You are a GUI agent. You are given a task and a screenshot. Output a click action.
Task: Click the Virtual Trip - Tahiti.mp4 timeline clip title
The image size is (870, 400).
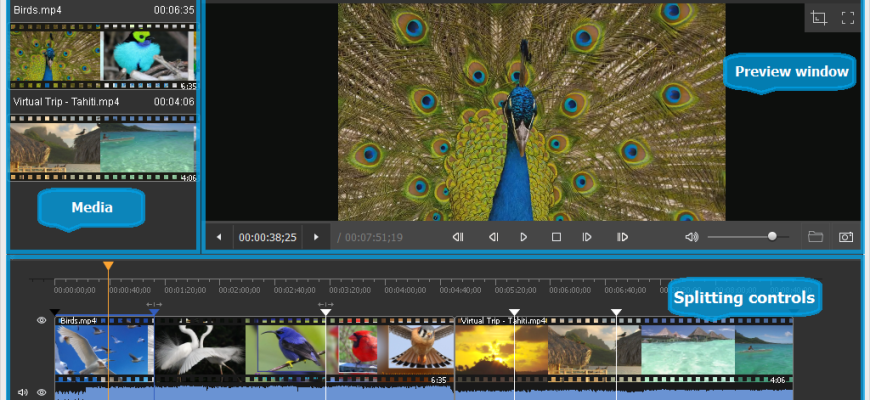pos(503,321)
